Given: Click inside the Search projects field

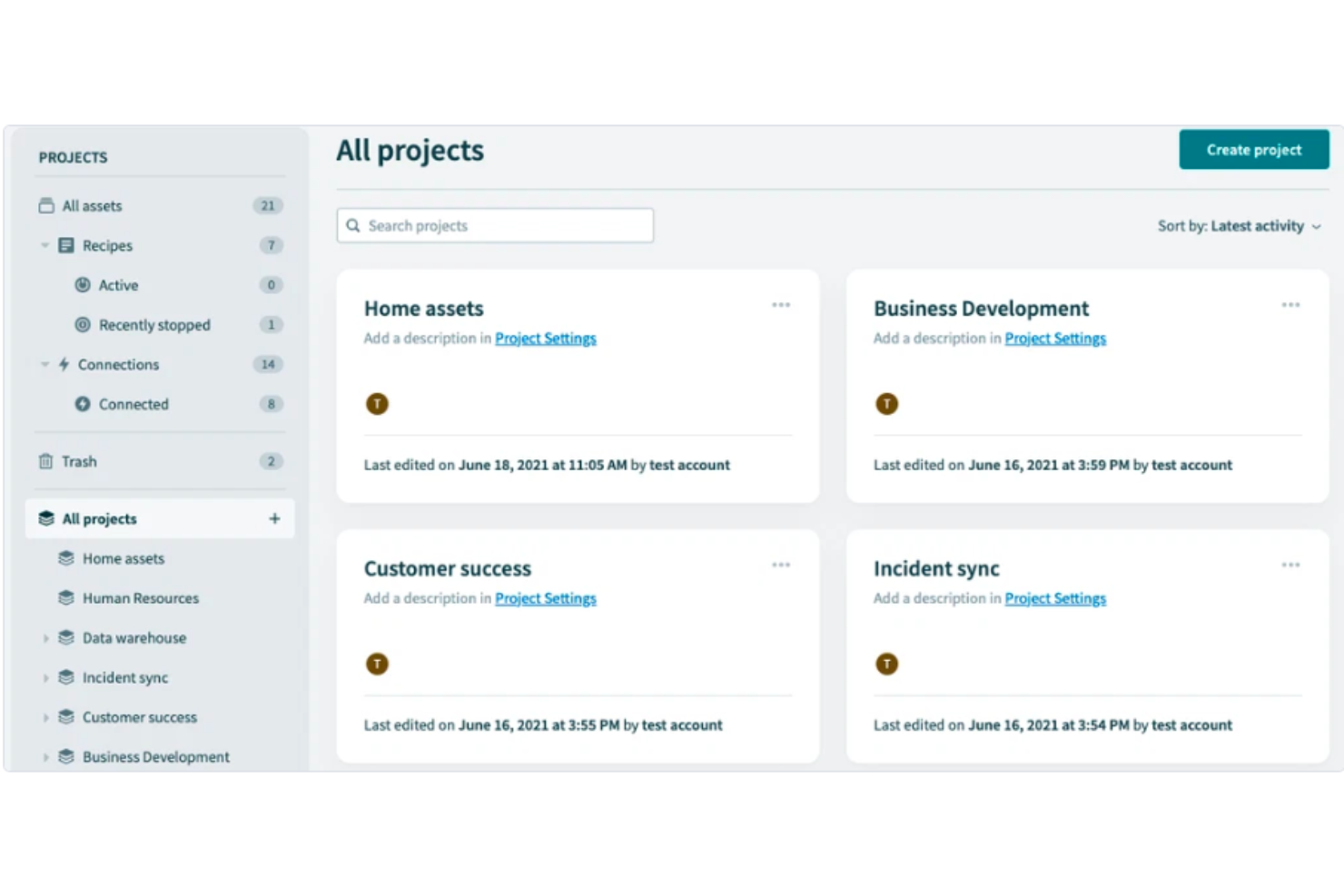Looking at the screenshot, I should click(495, 225).
